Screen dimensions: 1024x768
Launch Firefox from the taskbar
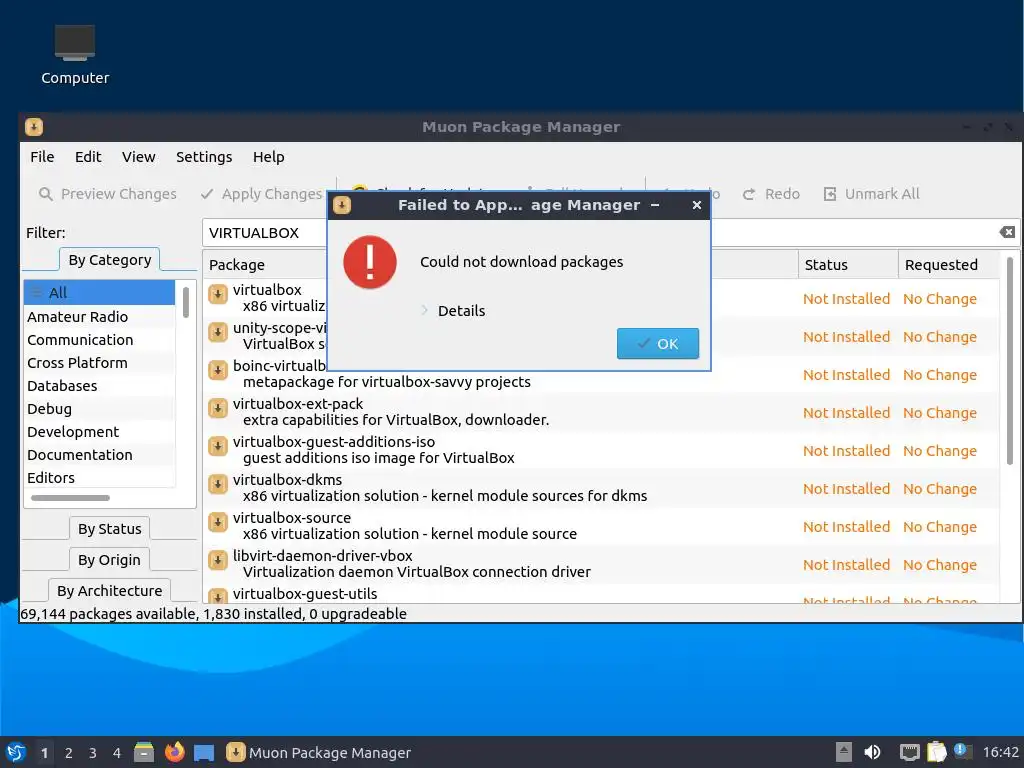coord(174,752)
